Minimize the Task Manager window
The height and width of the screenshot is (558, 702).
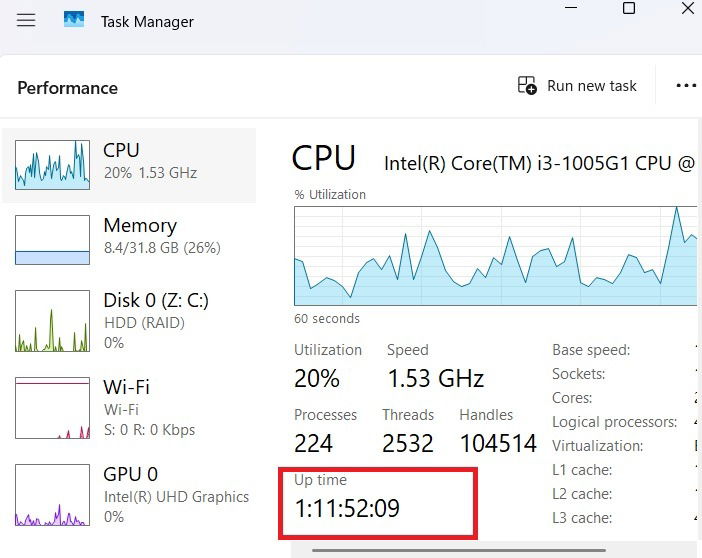tap(571, 8)
